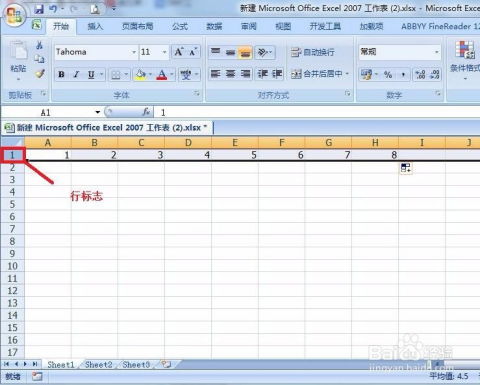Select row 5 header
This screenshot has width=480, height=385.
(x=12, y=204)
